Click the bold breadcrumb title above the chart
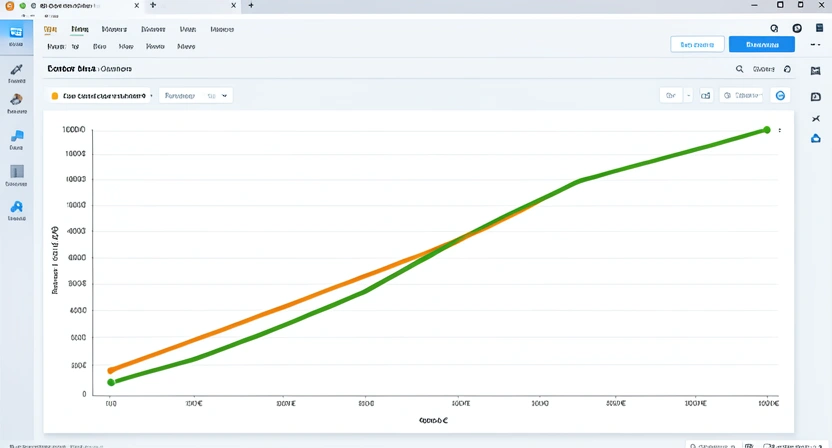This screenshot has height=448, width=832. point(72,69)
